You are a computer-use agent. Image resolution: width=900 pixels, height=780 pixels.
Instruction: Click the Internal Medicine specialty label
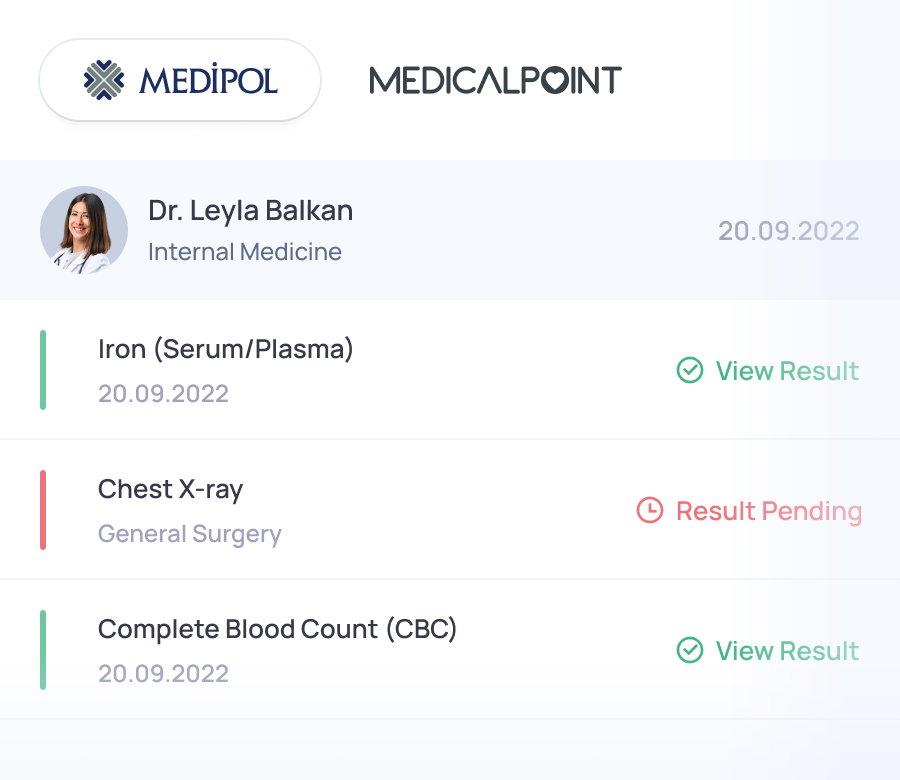(x=245, y=252)
